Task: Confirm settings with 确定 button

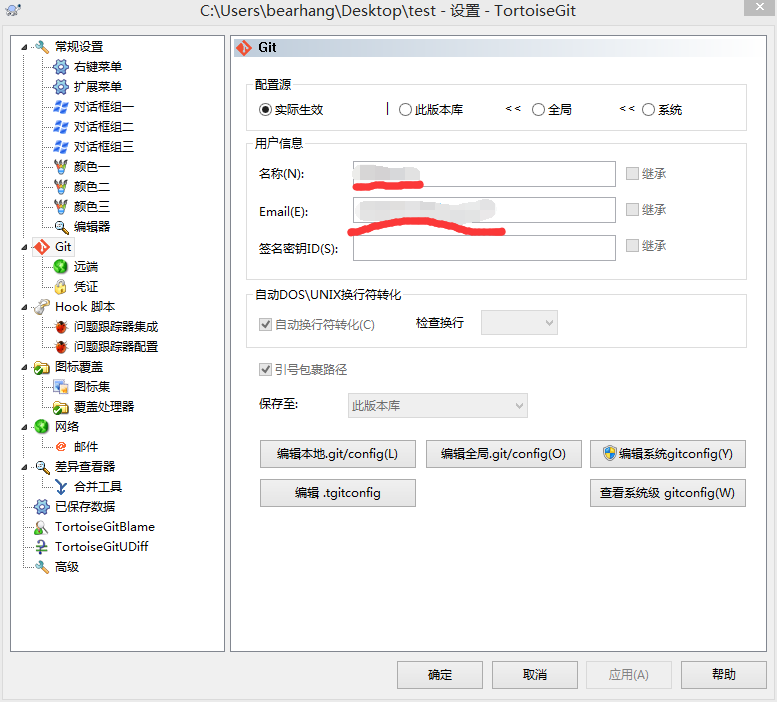Action: [x=440, y=675]
